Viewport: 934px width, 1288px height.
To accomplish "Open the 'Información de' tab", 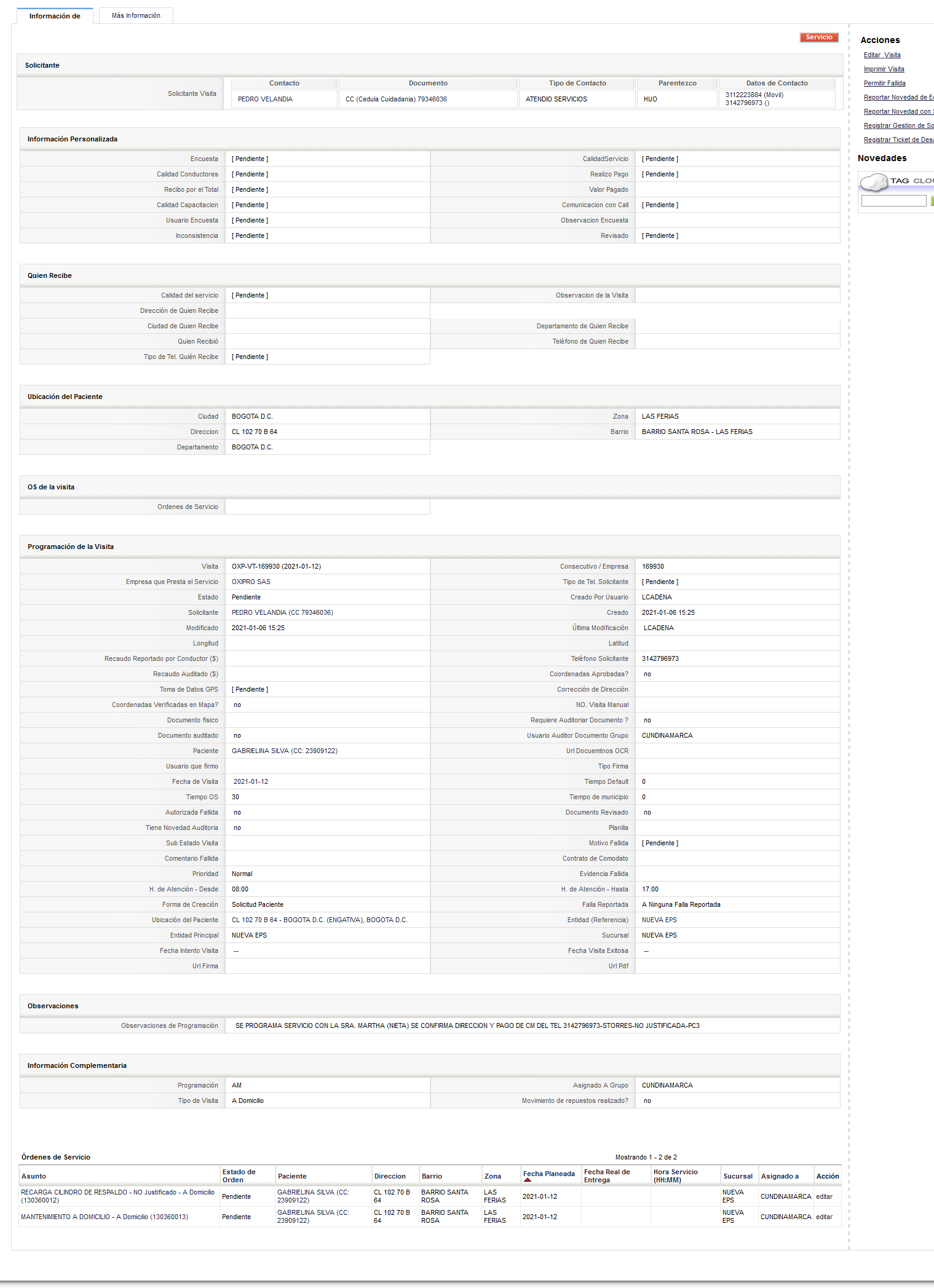I will [55, 16].
